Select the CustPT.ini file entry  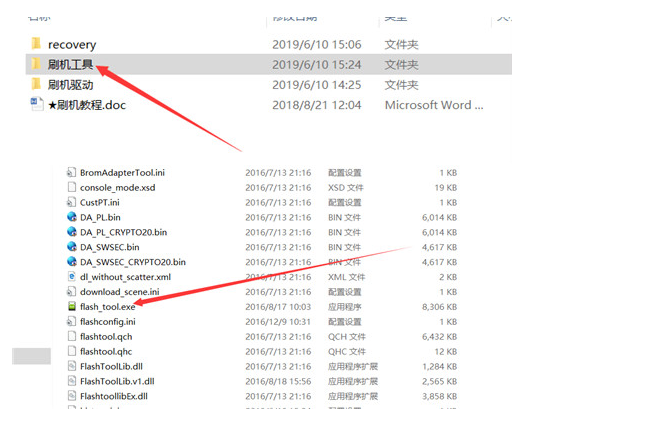99,202
